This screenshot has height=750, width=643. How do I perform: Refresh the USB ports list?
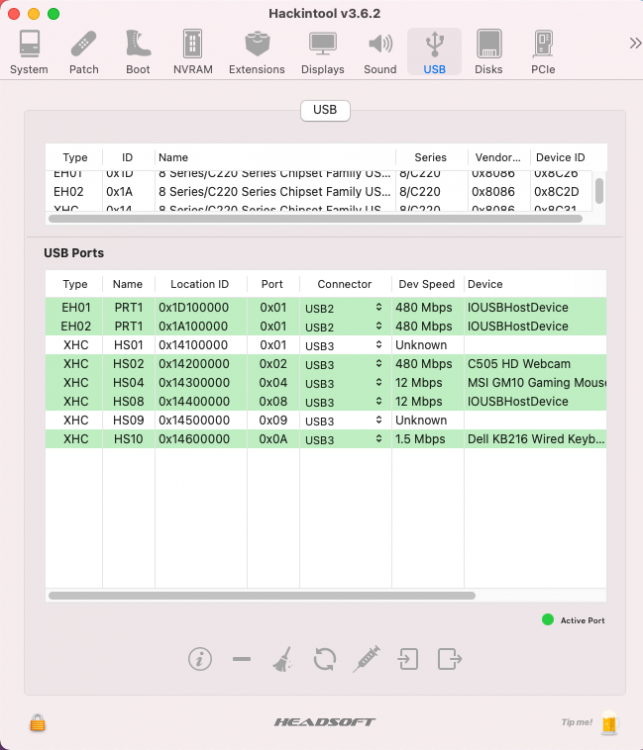(x=325, y=659)
